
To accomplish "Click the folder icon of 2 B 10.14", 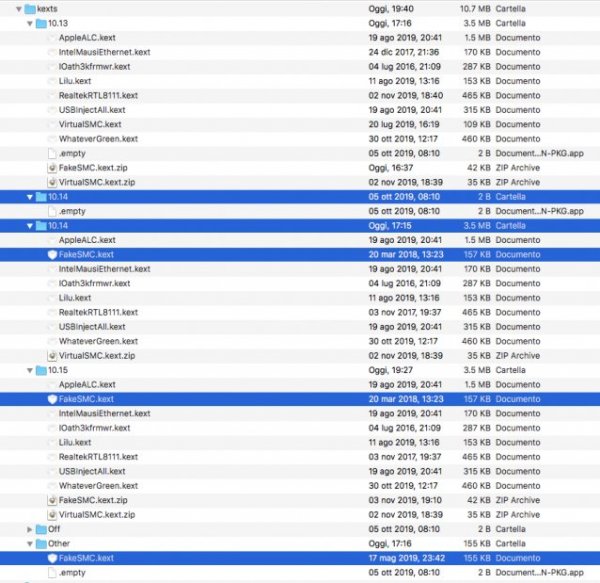I will [x=41, y=197].
